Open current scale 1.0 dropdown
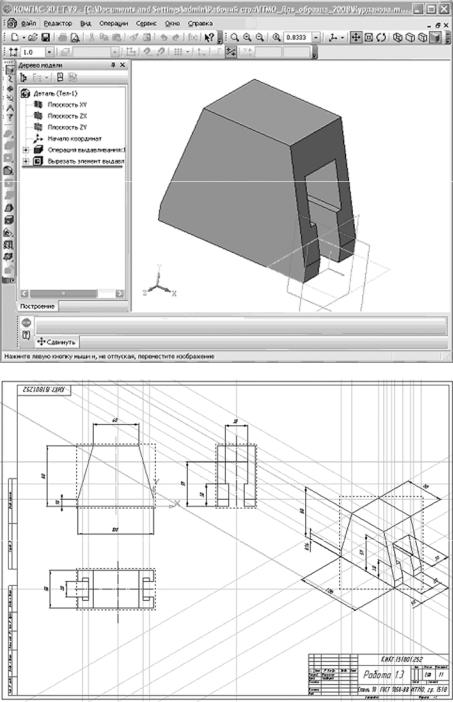The height and width of the screenshot is (702, 453). pyautogui.click(x=50, y=52)
